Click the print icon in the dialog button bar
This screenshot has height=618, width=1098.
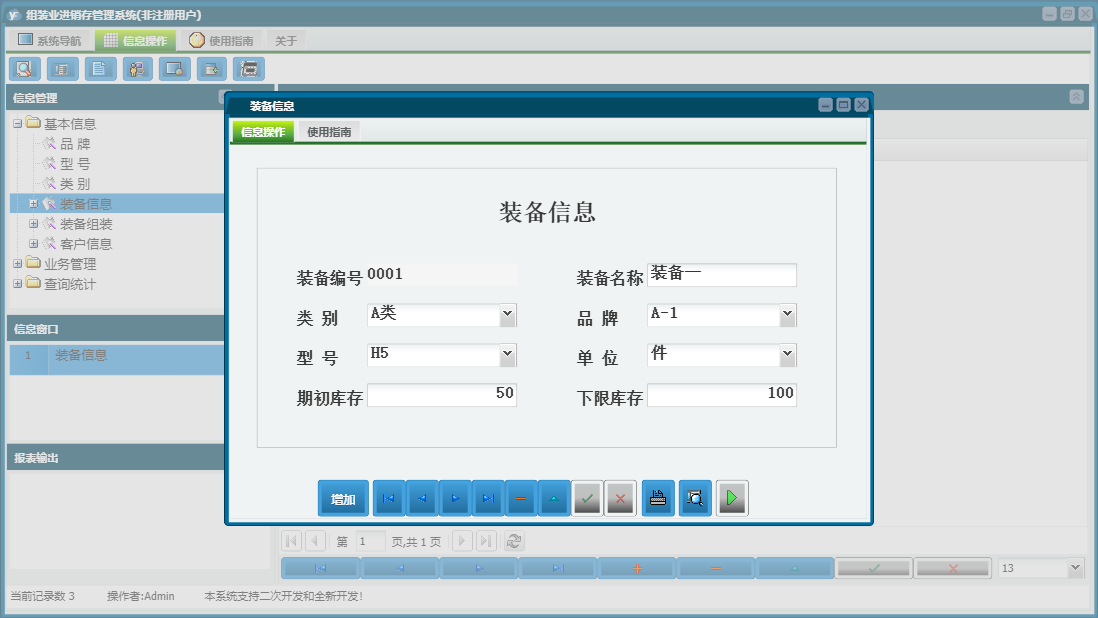coord(657,497)
